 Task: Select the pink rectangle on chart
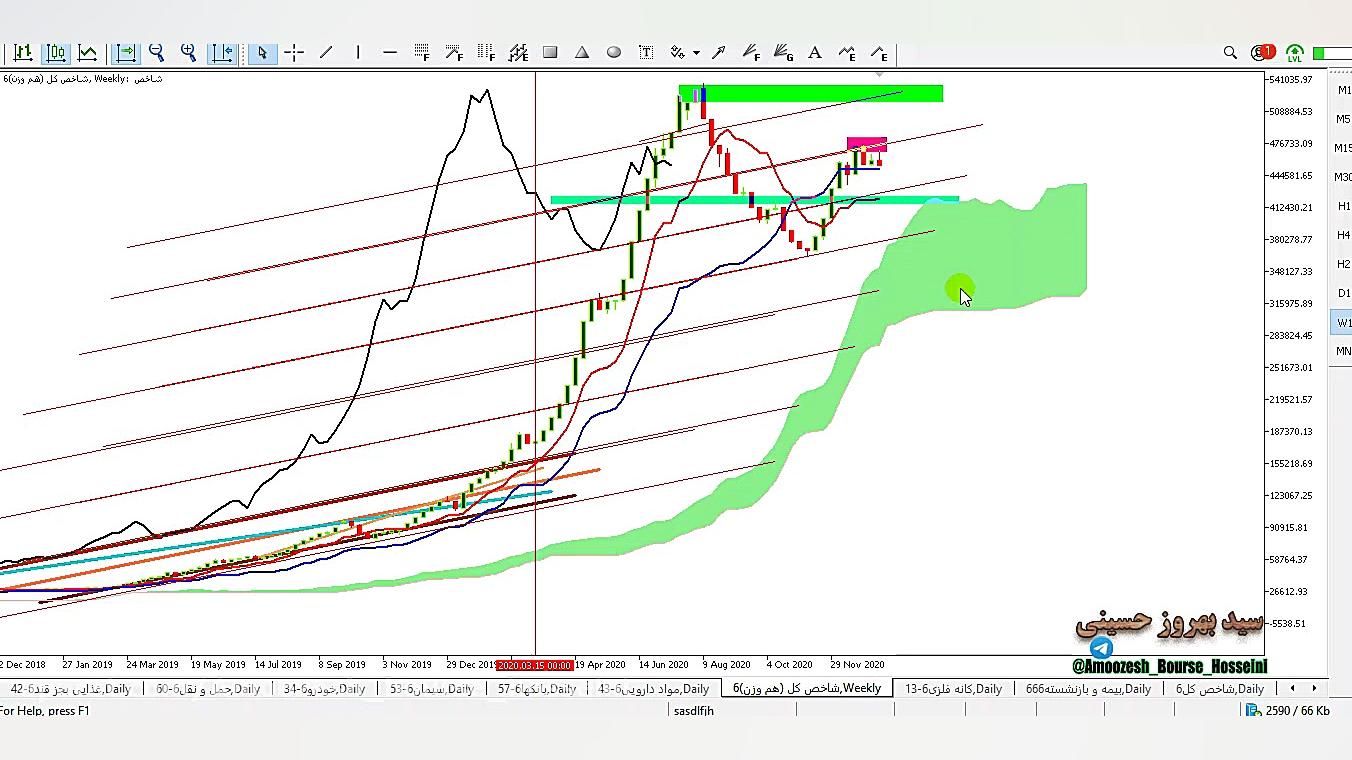point(866,144)
